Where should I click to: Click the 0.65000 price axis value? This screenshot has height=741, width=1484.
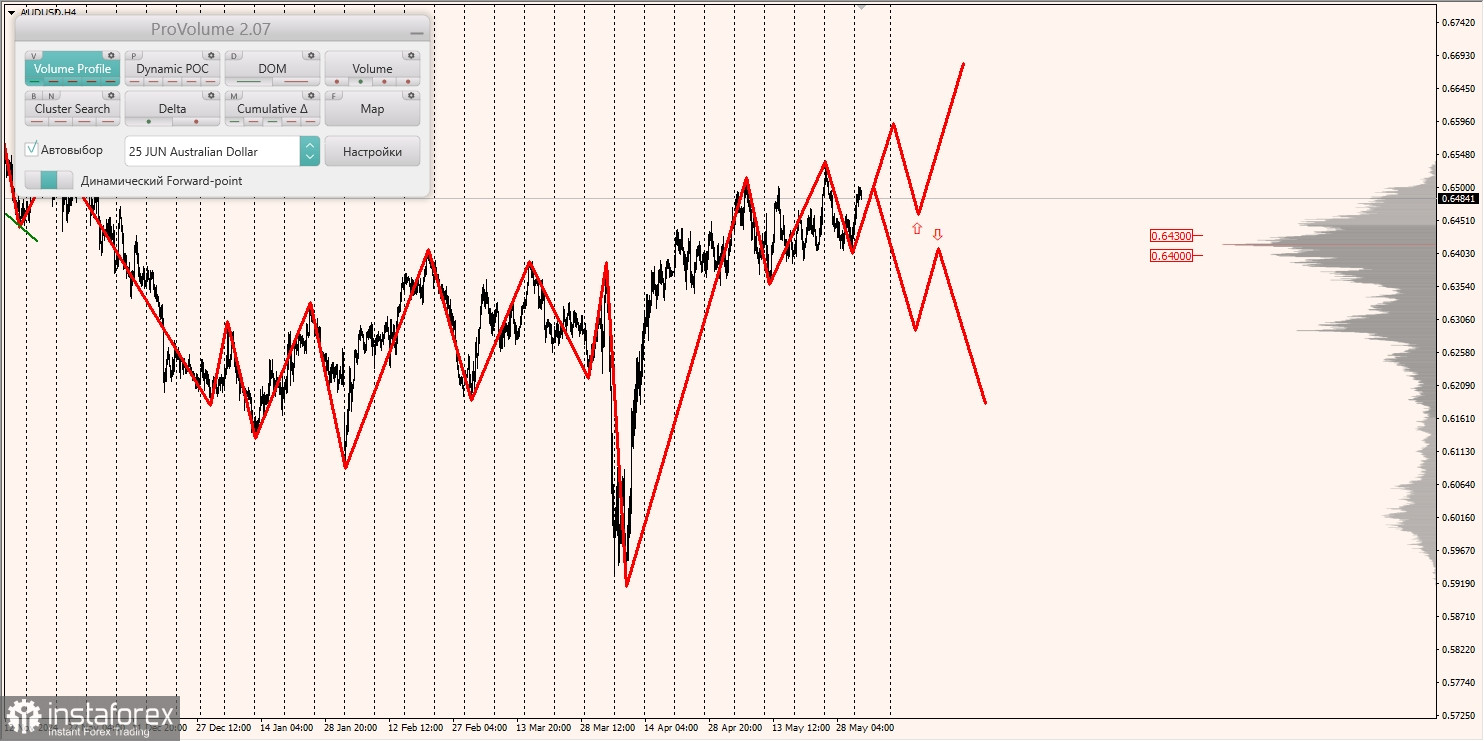pyautogui.click(x=1458, y=187)
